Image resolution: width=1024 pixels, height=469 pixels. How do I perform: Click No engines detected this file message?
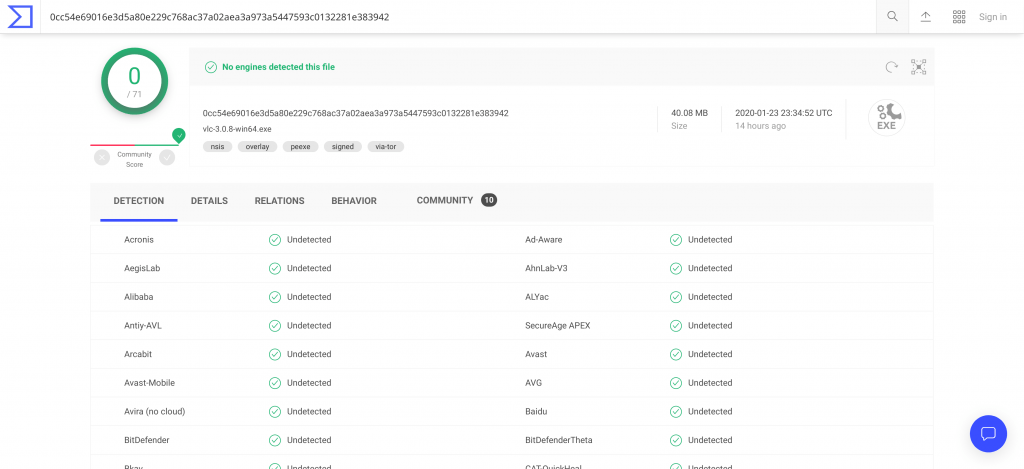(x=279, y=67)
